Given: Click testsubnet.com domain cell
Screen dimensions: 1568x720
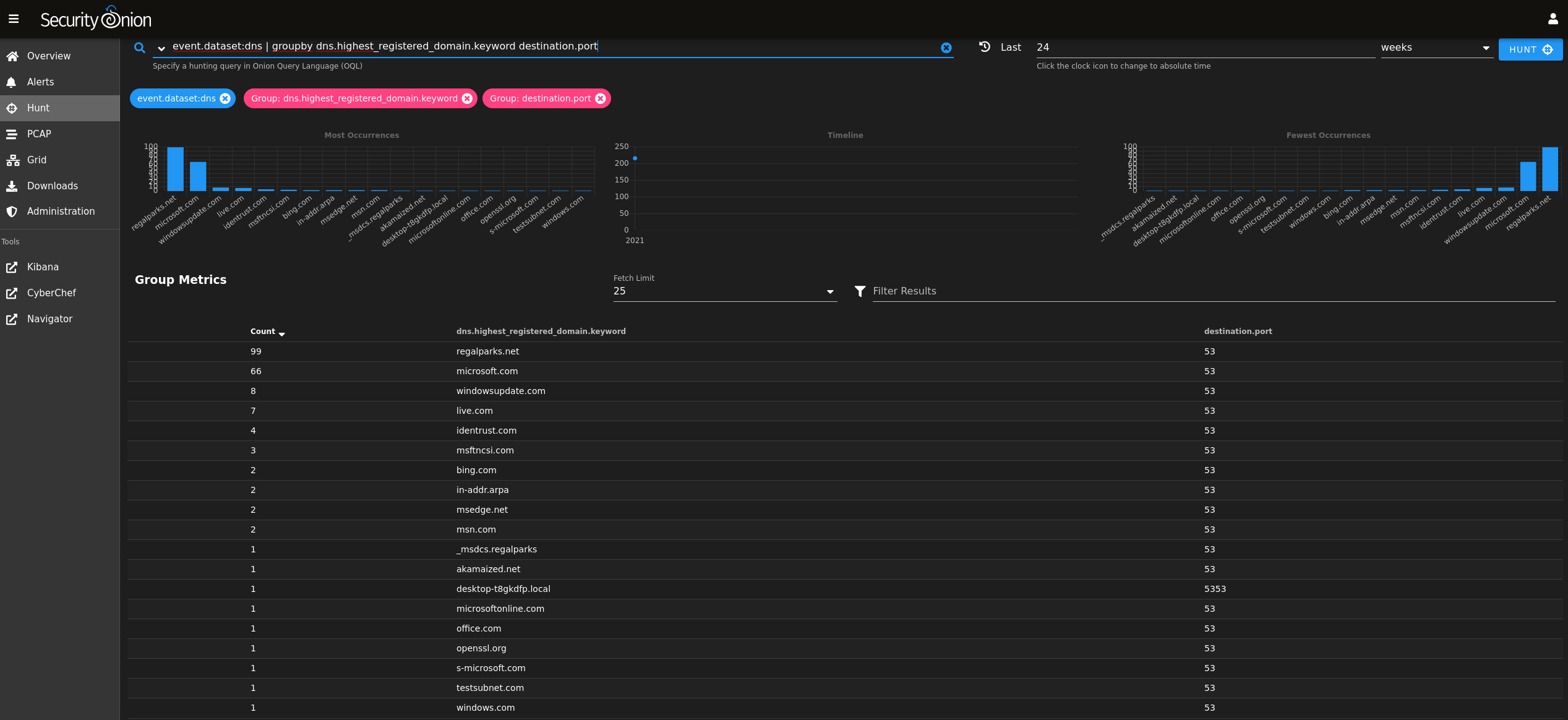Looking at the screenshot, I should [x=490, y=688].
